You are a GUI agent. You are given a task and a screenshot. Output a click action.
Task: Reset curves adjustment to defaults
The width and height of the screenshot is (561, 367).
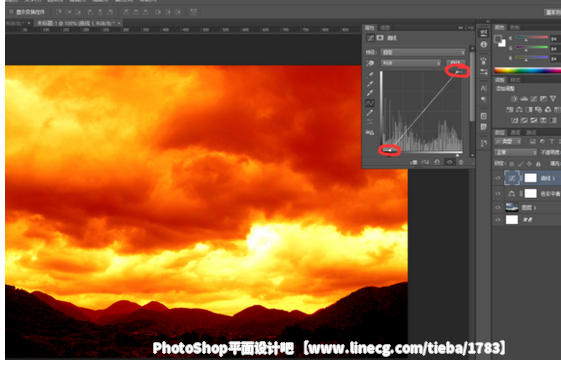(x=437, y=162)
